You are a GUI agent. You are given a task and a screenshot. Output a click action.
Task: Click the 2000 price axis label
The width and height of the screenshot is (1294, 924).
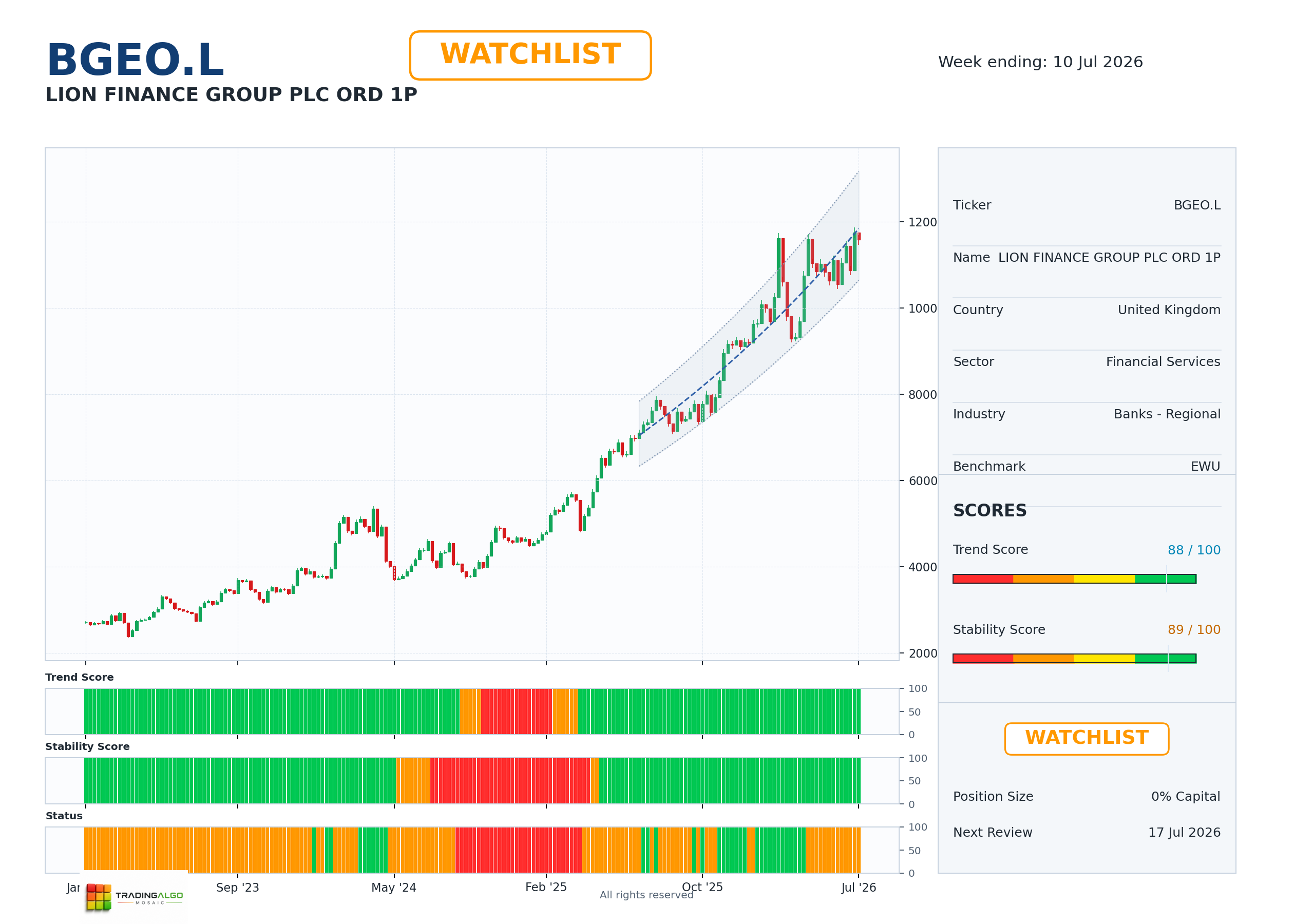(922, 653)
